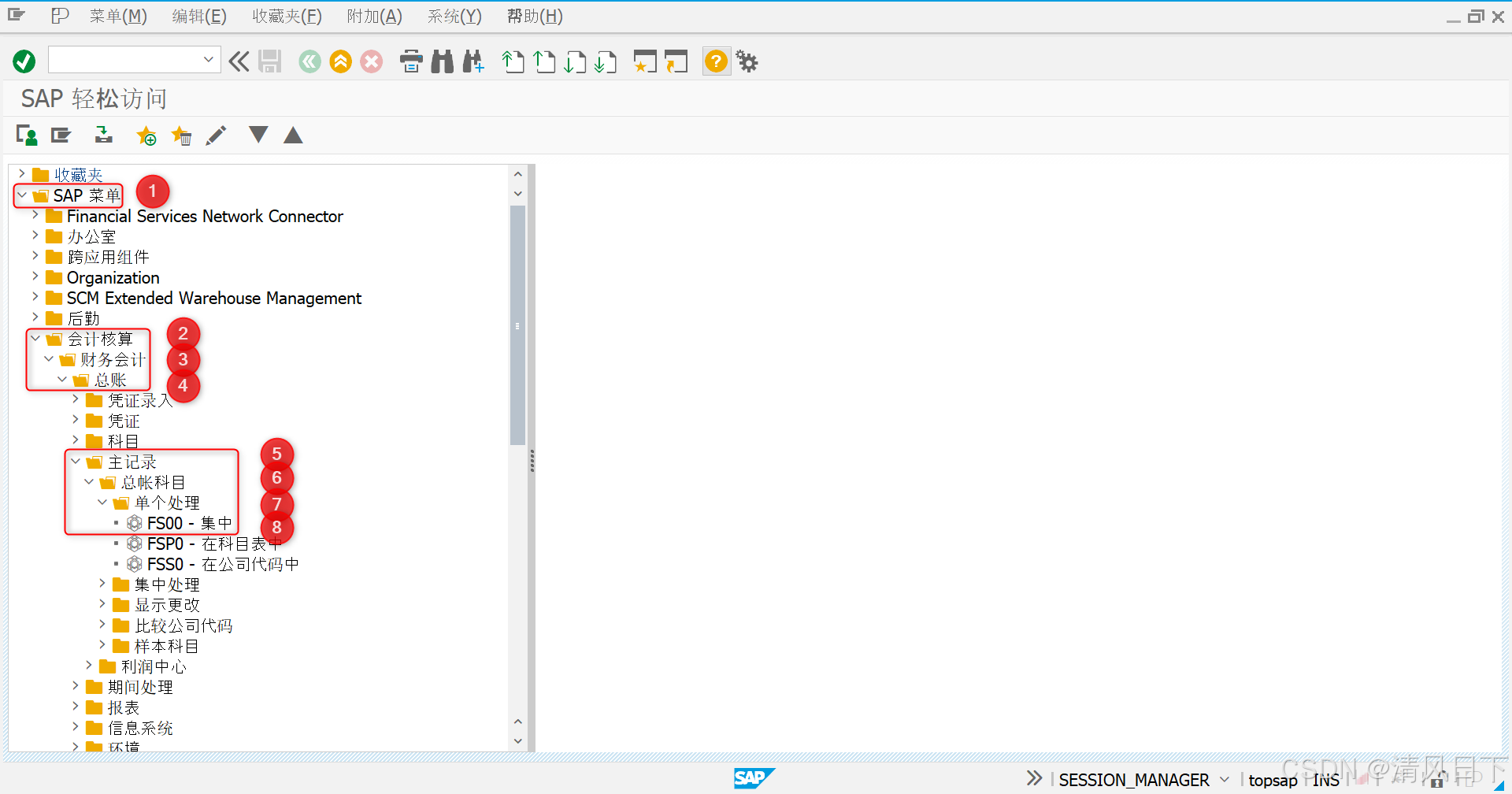Open the 系统(Y) menu
The height and width of the screenshot is (794, 1512).
coord(454,17)
